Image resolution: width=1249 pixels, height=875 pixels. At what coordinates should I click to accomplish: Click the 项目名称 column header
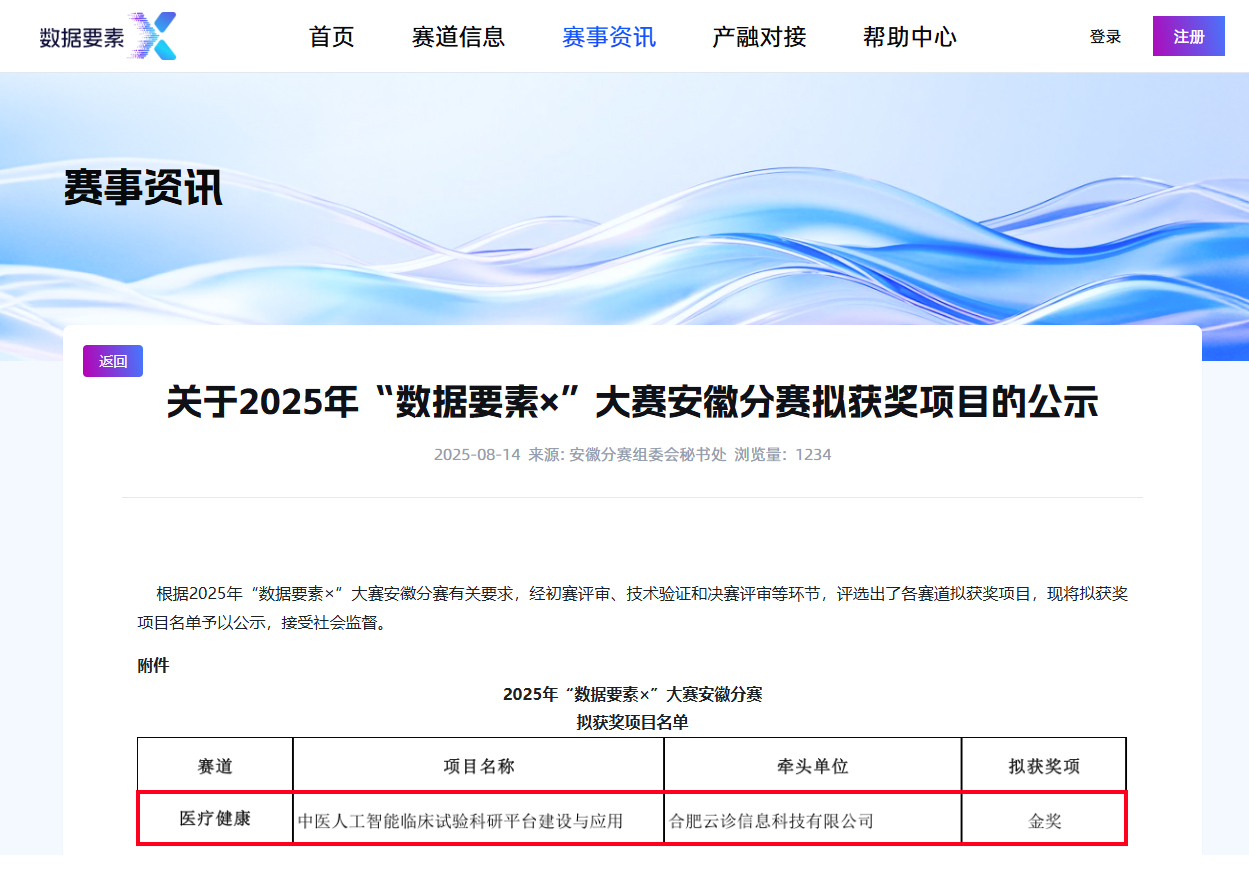click(x=478, y=765)
